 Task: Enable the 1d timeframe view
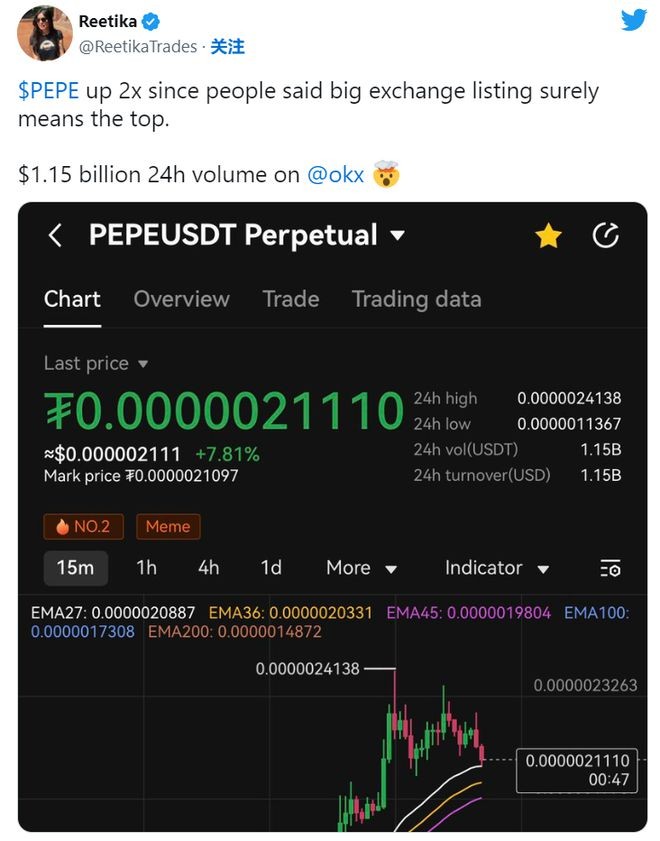pyautogui.click(x=269, y=568)
